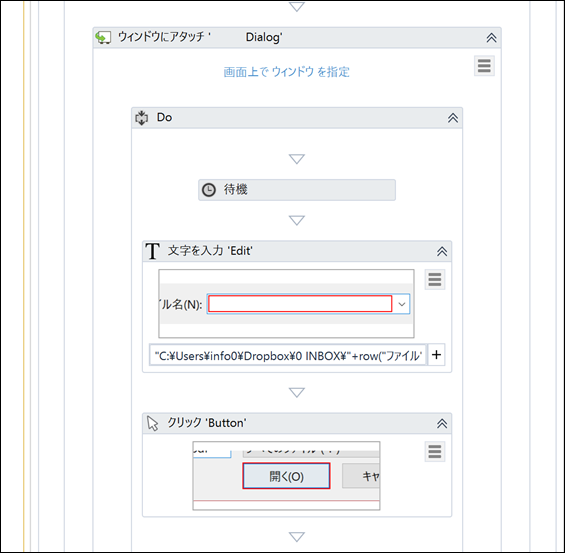Open the クリック 'Button' options hamburger menu

[435, 451]
